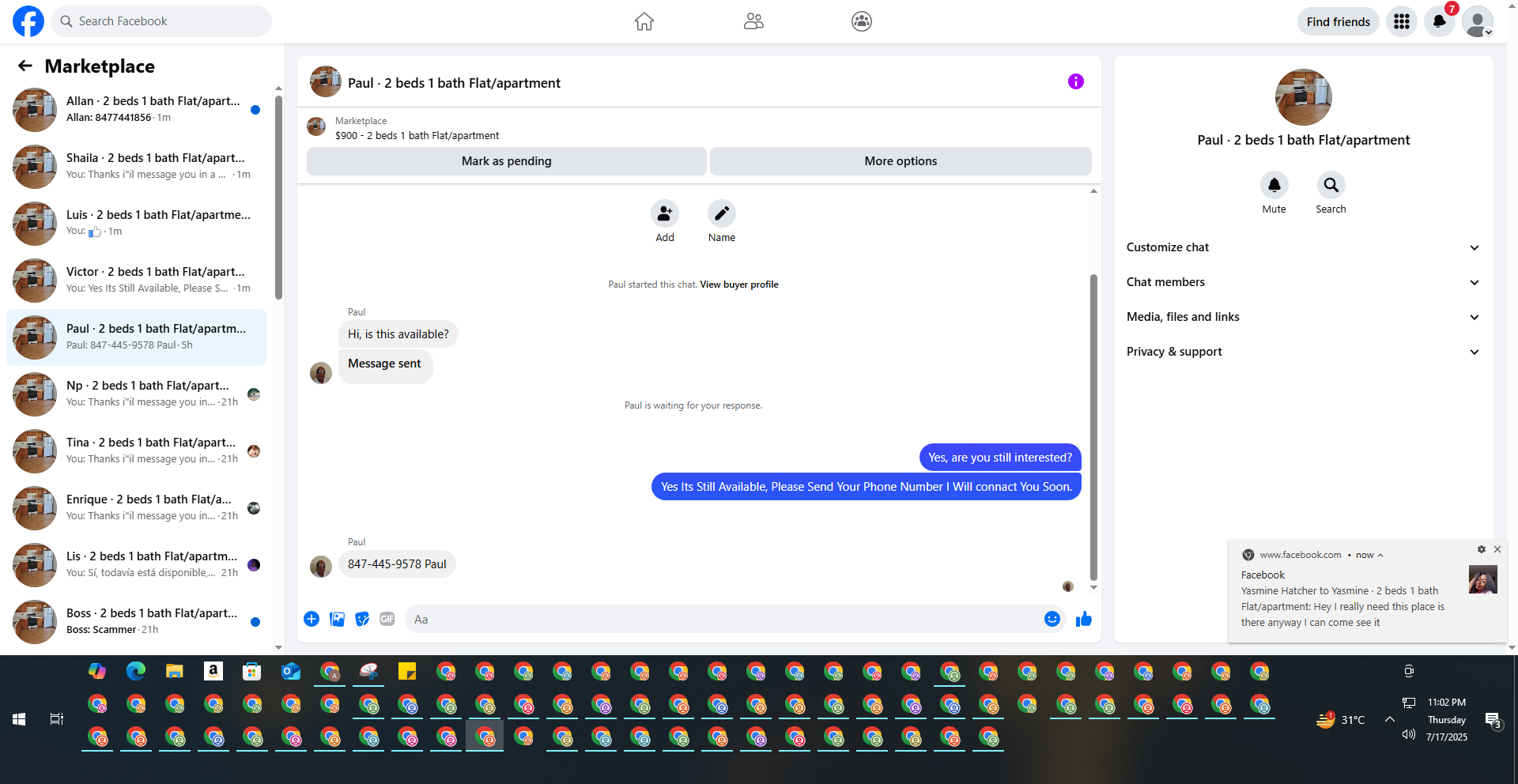
Task: Click Find friends button
Action: 1338,21
